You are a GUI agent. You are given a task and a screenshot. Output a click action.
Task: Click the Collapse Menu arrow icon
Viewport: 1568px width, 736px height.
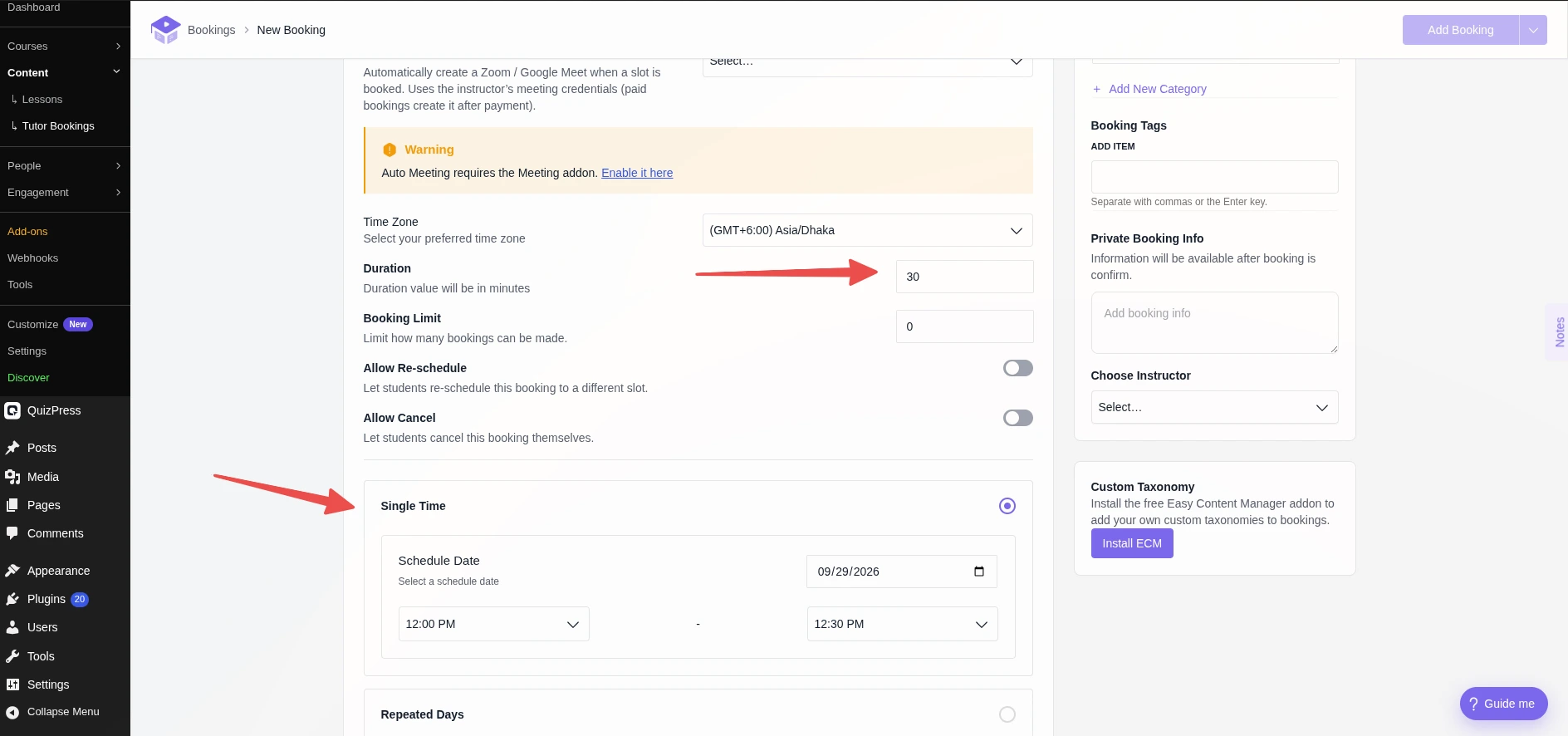pos(12,712)
